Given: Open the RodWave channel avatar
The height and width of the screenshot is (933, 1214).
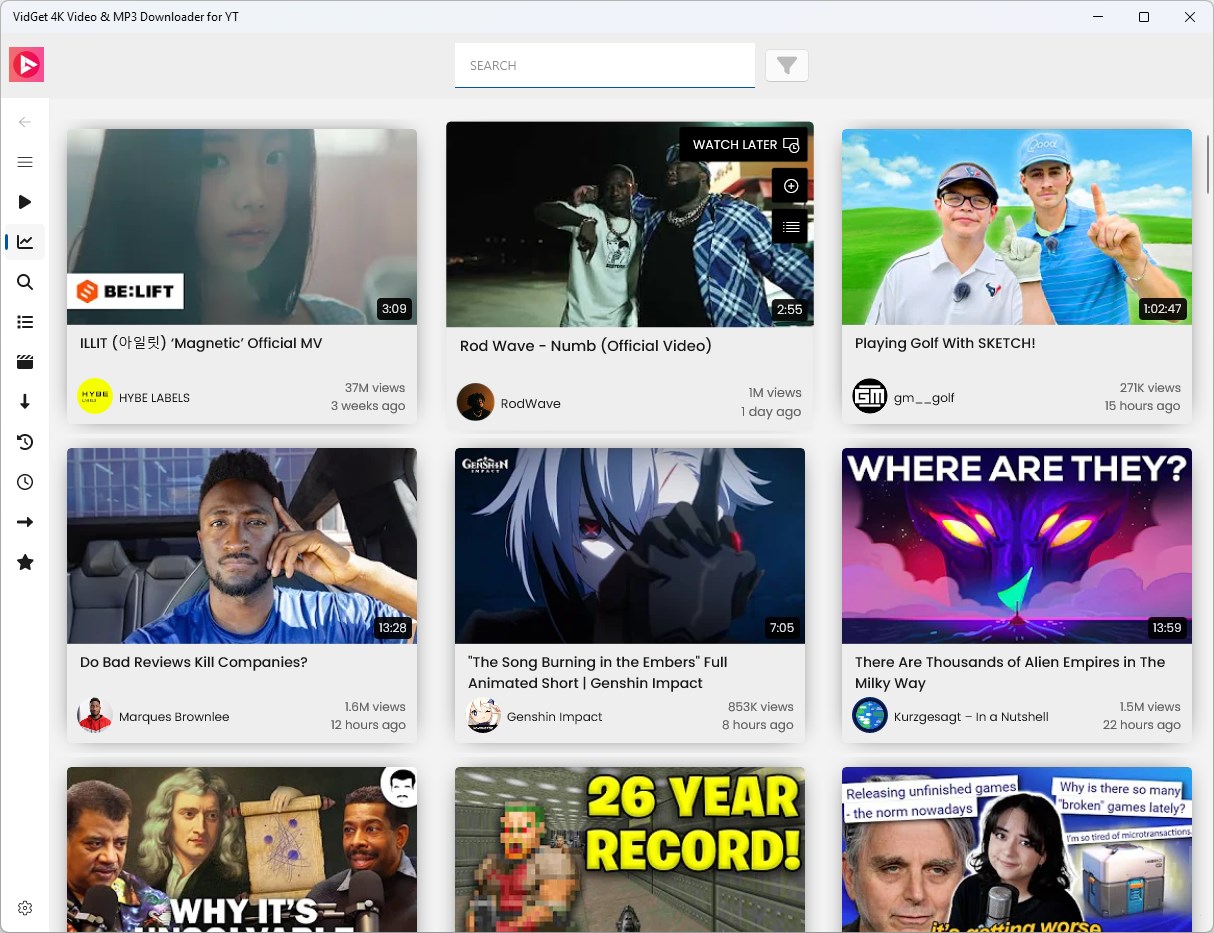Looking at the screenshot, I should (475, 402).
